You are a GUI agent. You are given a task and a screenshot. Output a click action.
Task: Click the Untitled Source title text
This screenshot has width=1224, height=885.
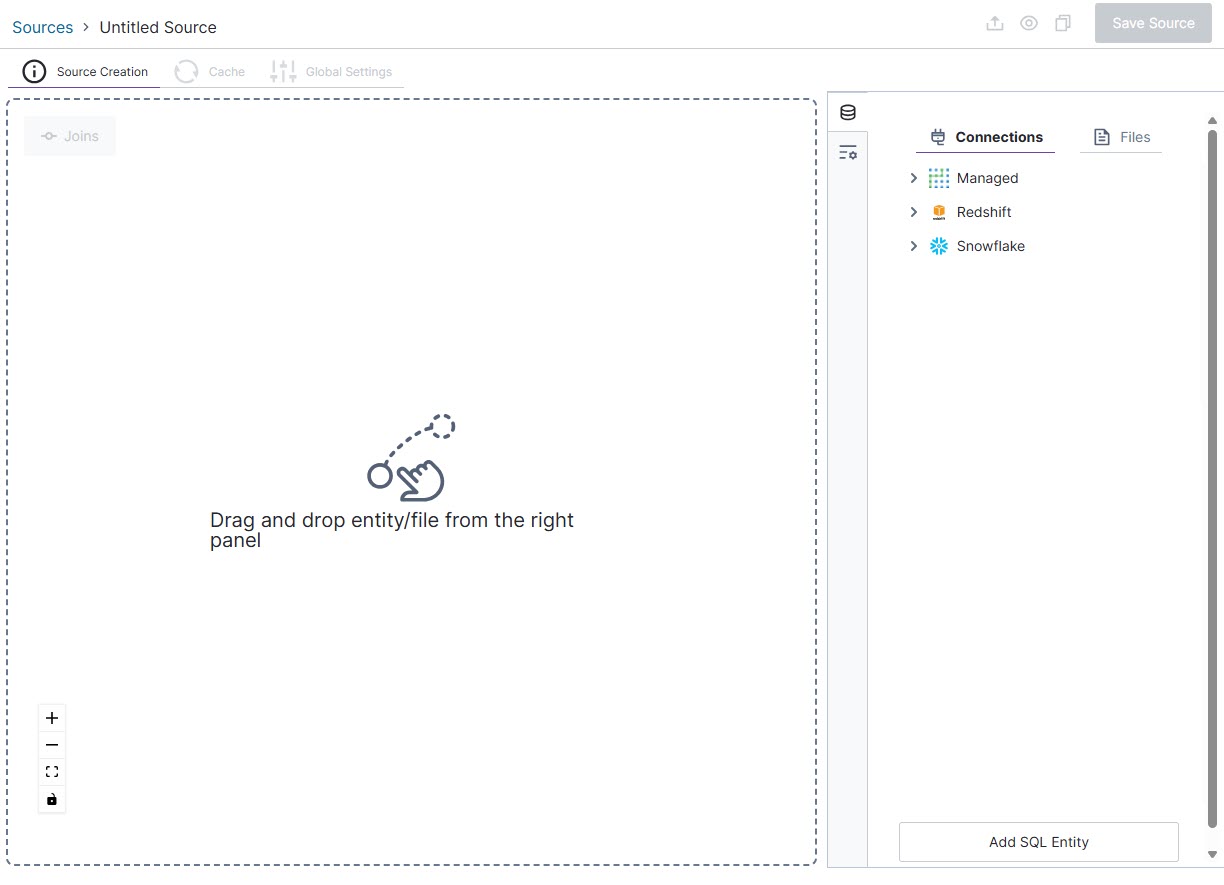click(x=157, y=27)
